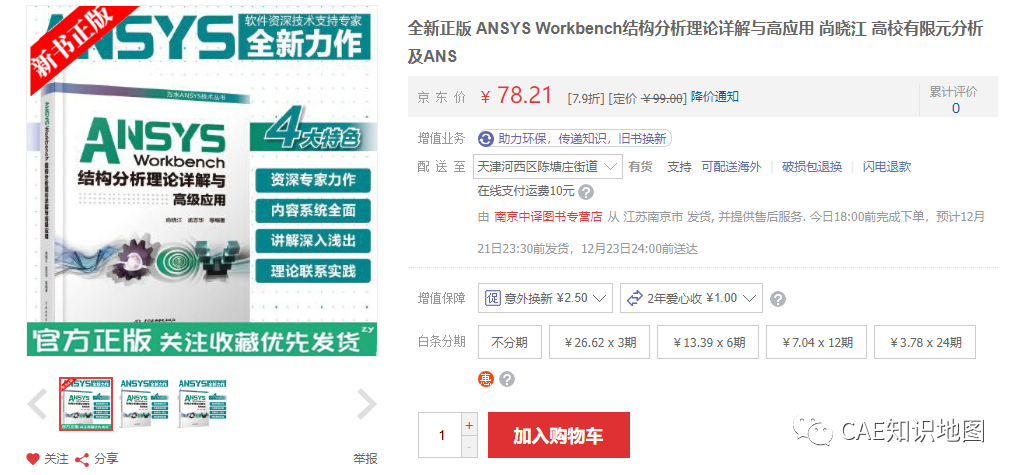This screenshot has height=475, width=1018.
Task: Click the heart icon to follow item
Action: point(33,459)
